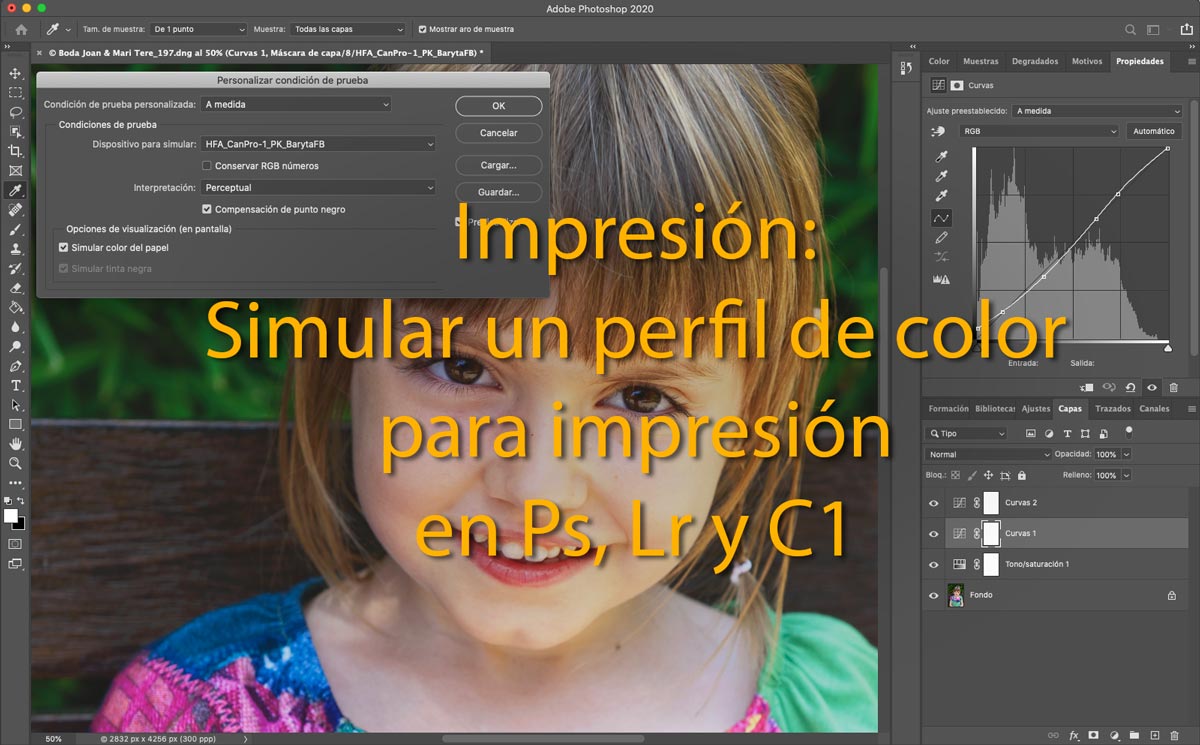Click the Guardar... button

(498, 192)
